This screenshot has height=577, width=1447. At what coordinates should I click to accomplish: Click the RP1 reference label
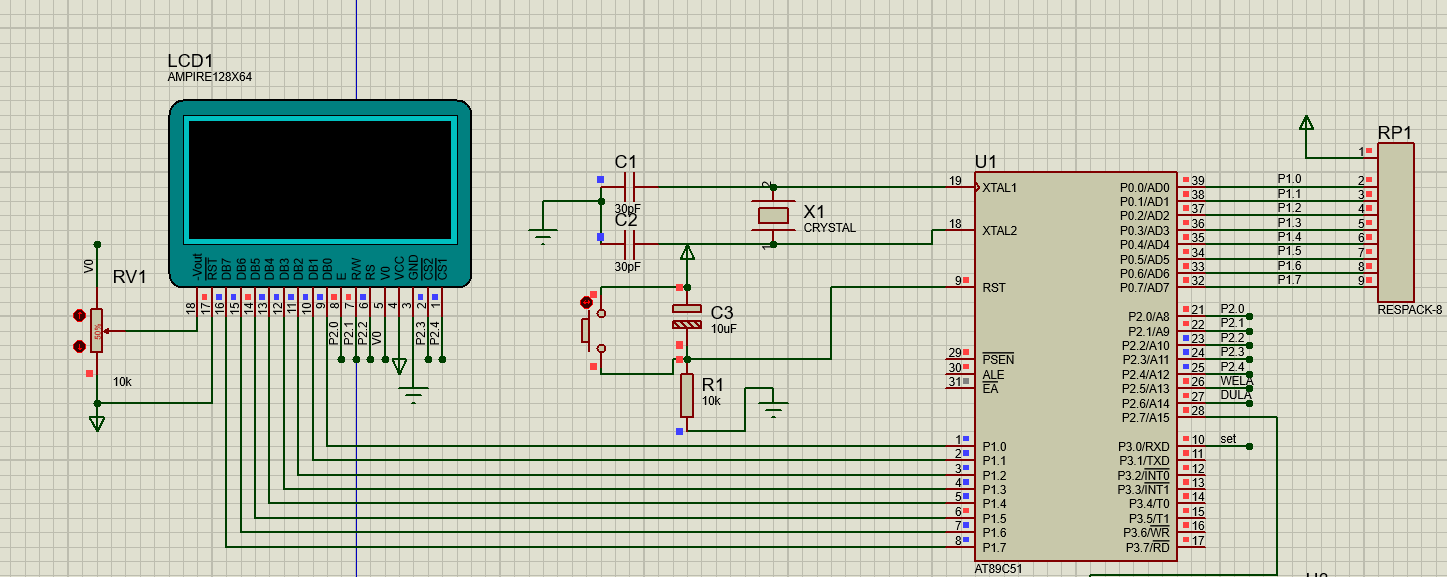click(1395, 132)
